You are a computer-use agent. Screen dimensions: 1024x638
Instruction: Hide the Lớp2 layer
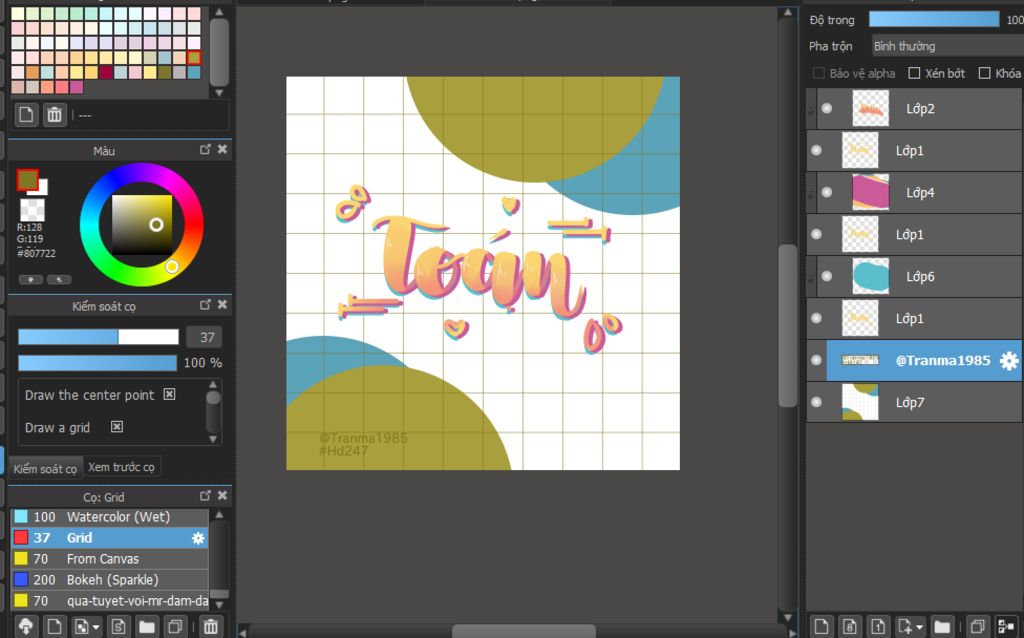click(x=827, y=108)
